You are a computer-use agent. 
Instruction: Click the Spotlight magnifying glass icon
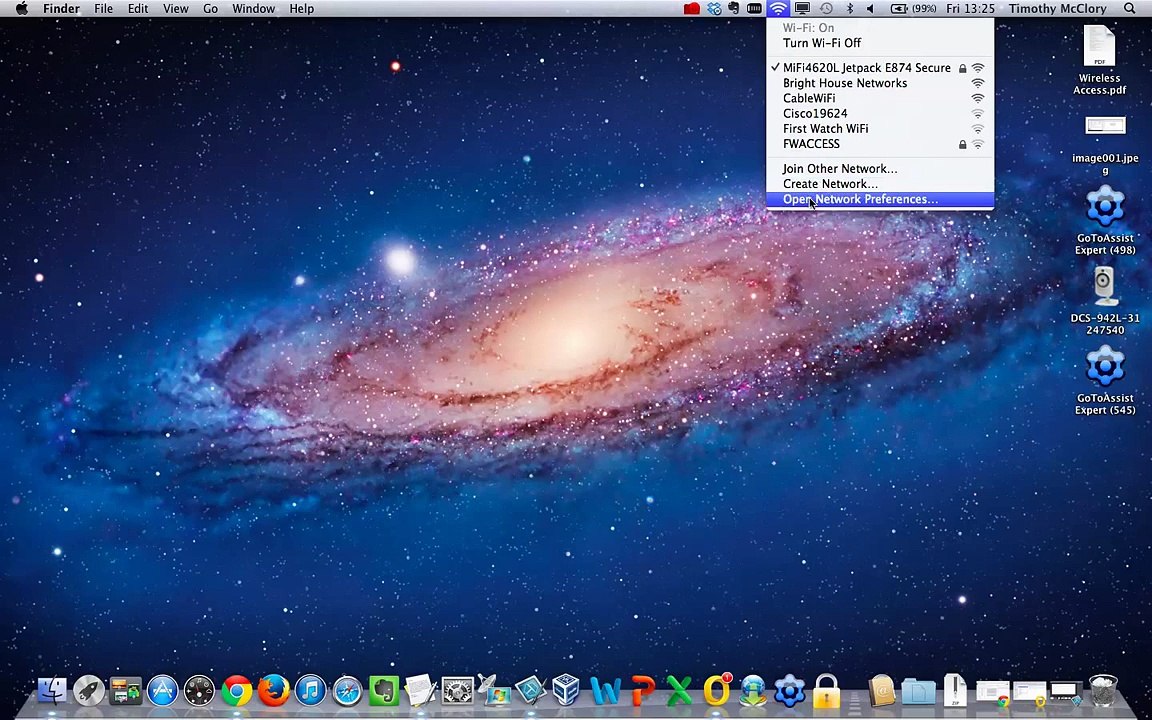coord(1130,9)
